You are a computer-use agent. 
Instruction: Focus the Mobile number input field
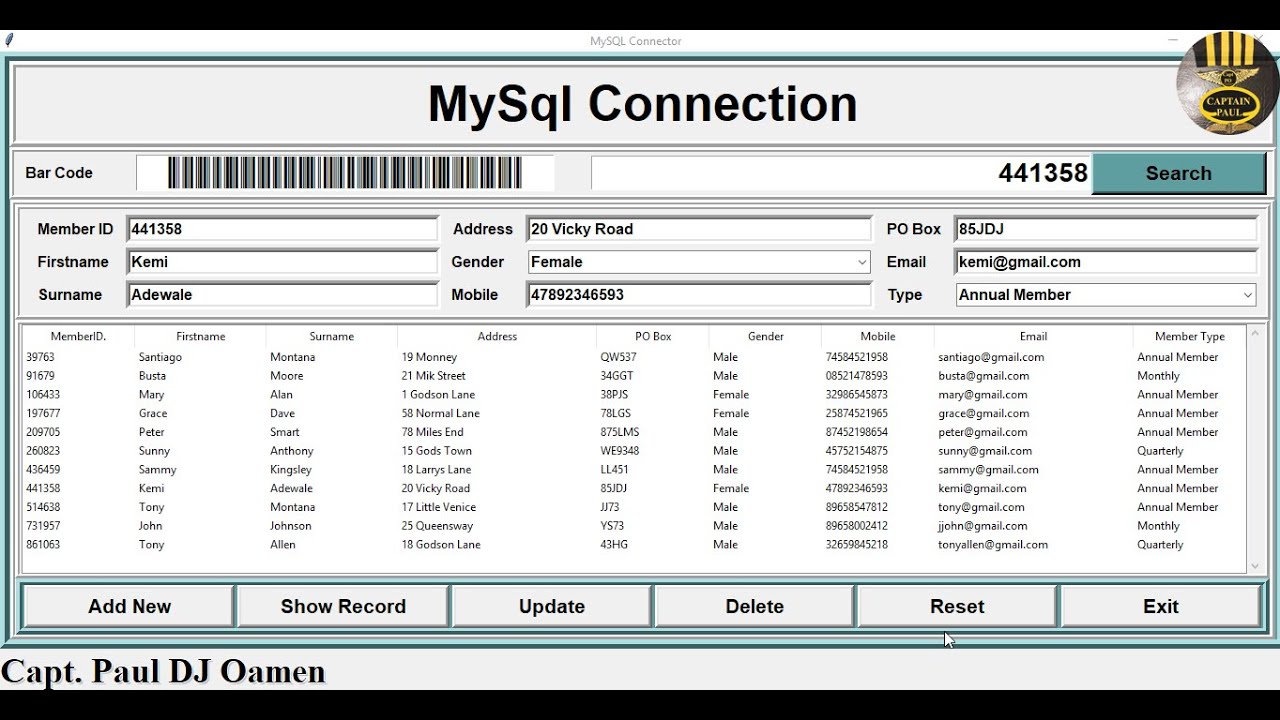[699, 295]
